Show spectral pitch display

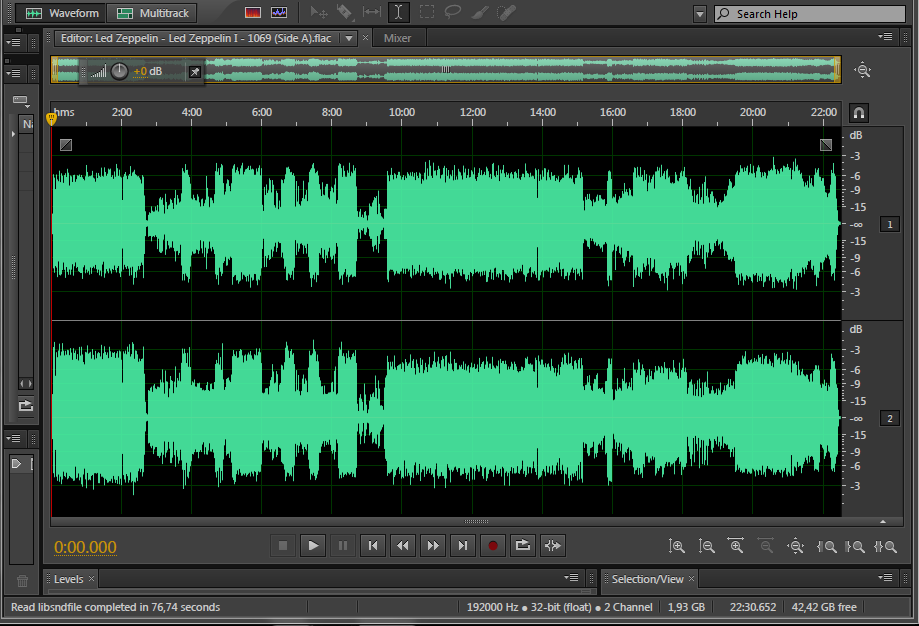coord(279,12)
